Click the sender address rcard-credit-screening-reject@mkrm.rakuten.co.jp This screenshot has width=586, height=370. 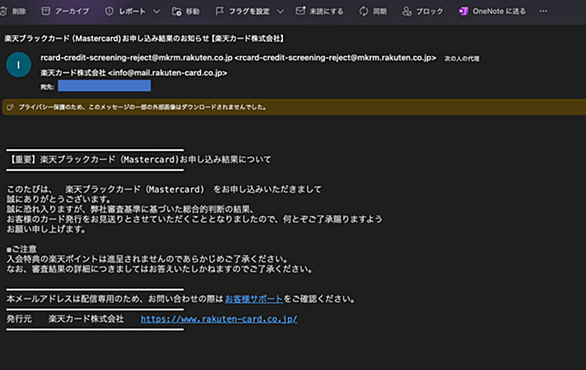coord(136,58)
